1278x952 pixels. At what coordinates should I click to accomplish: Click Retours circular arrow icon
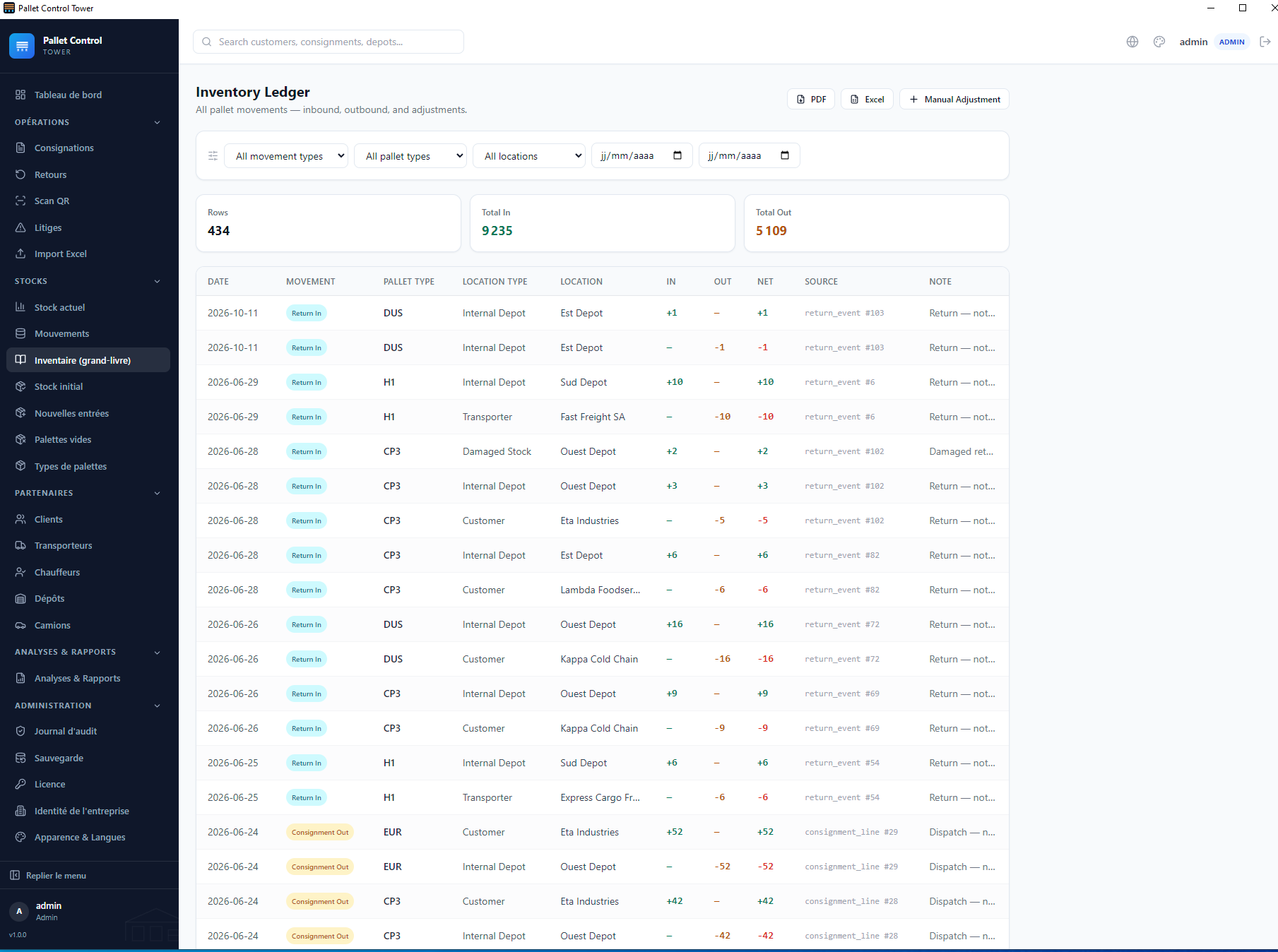20,174
